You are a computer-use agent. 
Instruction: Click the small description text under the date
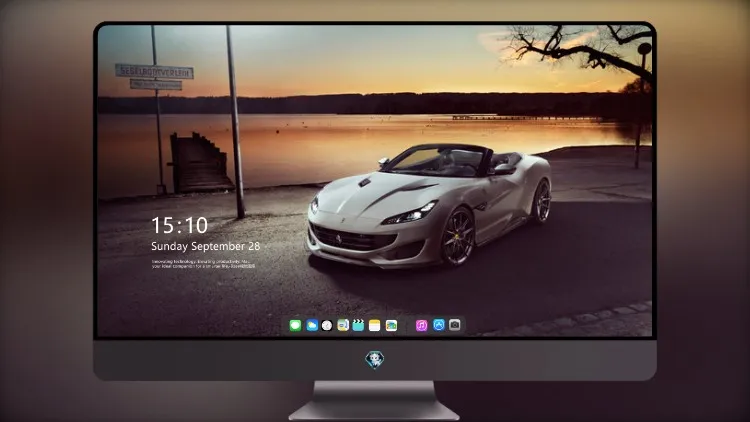point(203,264)
